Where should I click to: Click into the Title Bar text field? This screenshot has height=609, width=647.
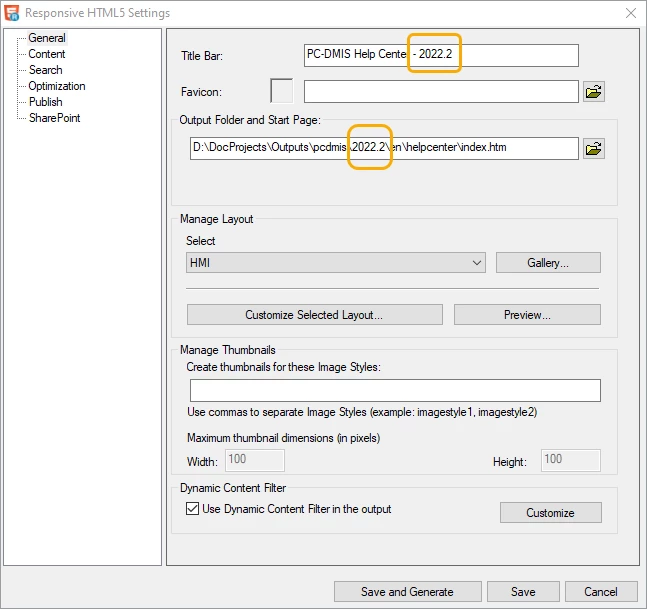point(441,55)
